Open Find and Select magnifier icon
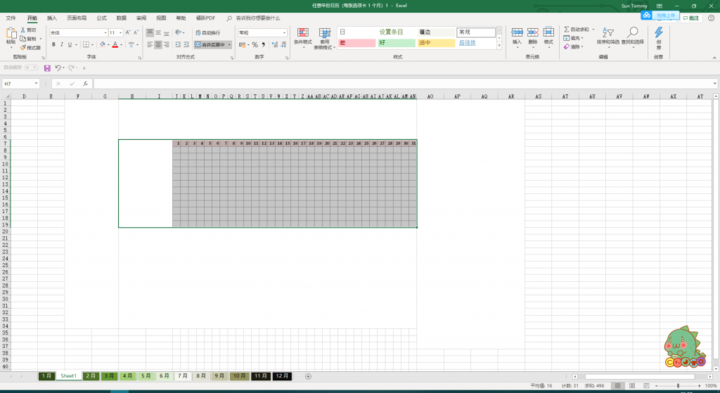Image resolution: width=720 pixels, height=393 pixels. (633, 32)
